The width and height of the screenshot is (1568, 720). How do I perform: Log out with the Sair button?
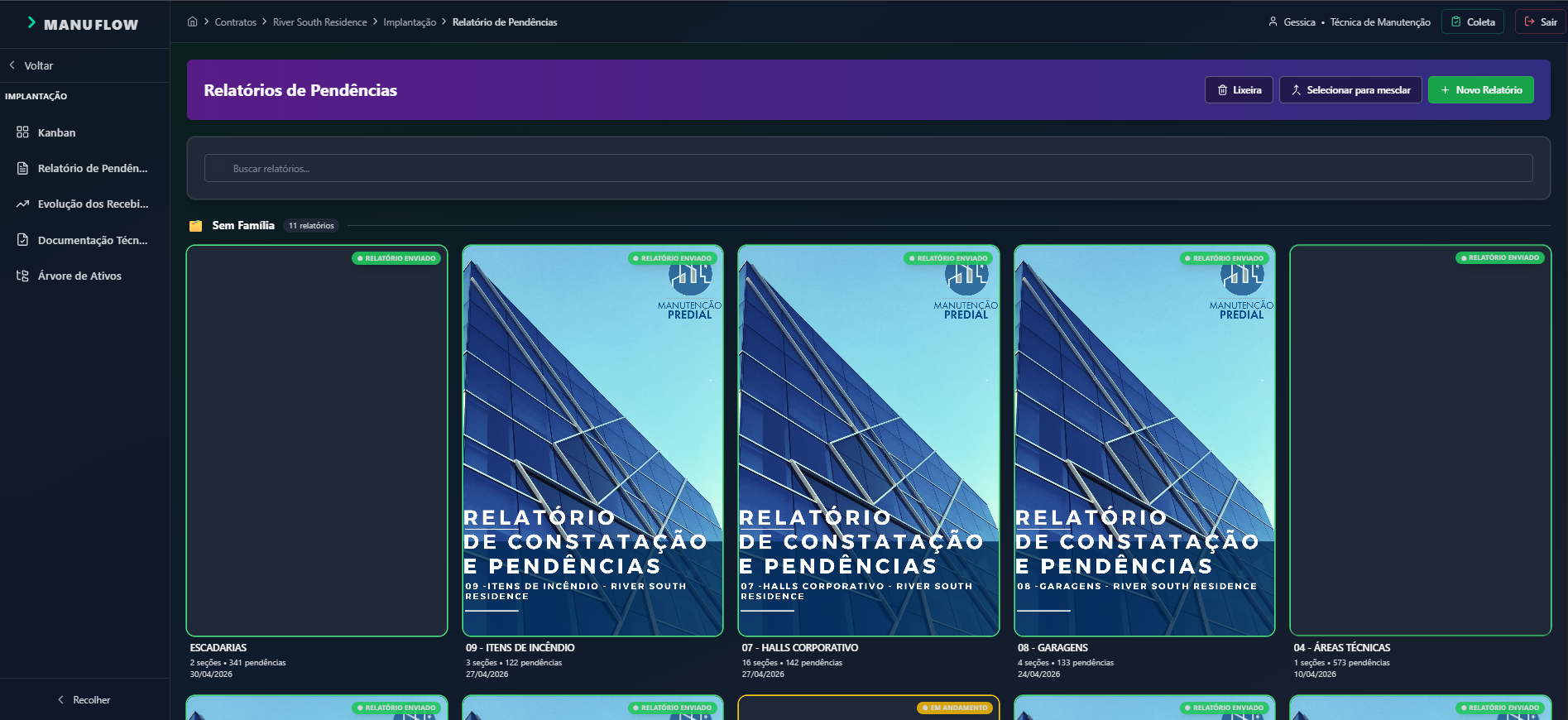point(1541,22)
